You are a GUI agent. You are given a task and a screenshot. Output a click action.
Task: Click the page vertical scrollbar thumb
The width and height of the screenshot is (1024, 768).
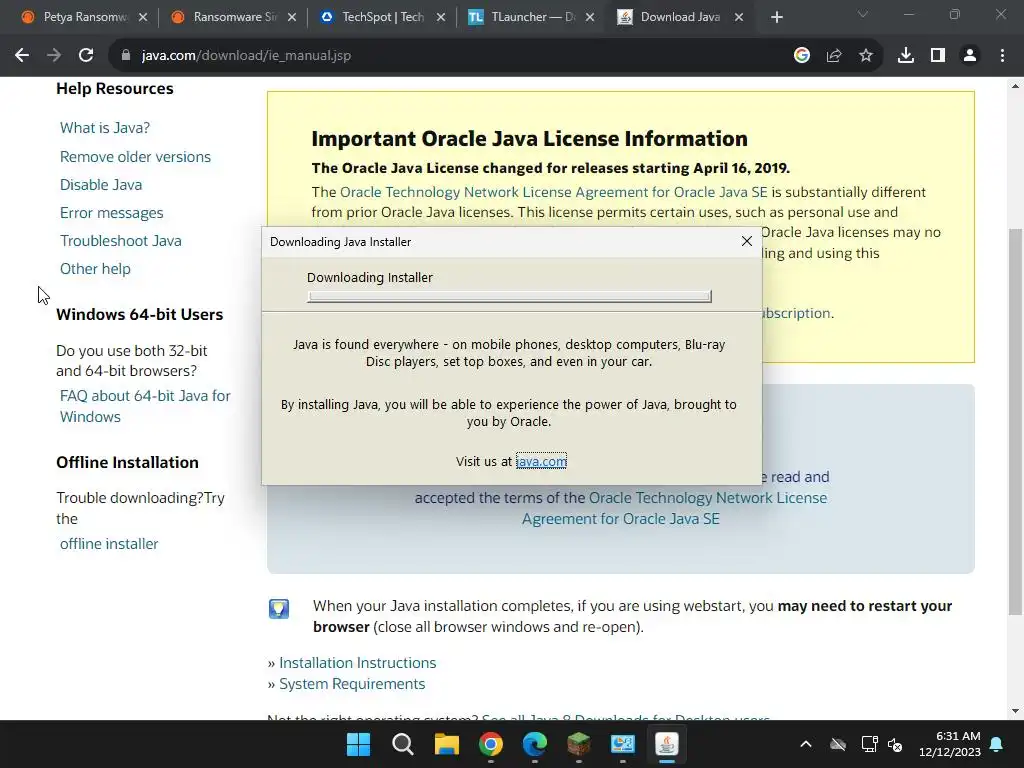click(x=1015, y=422)
